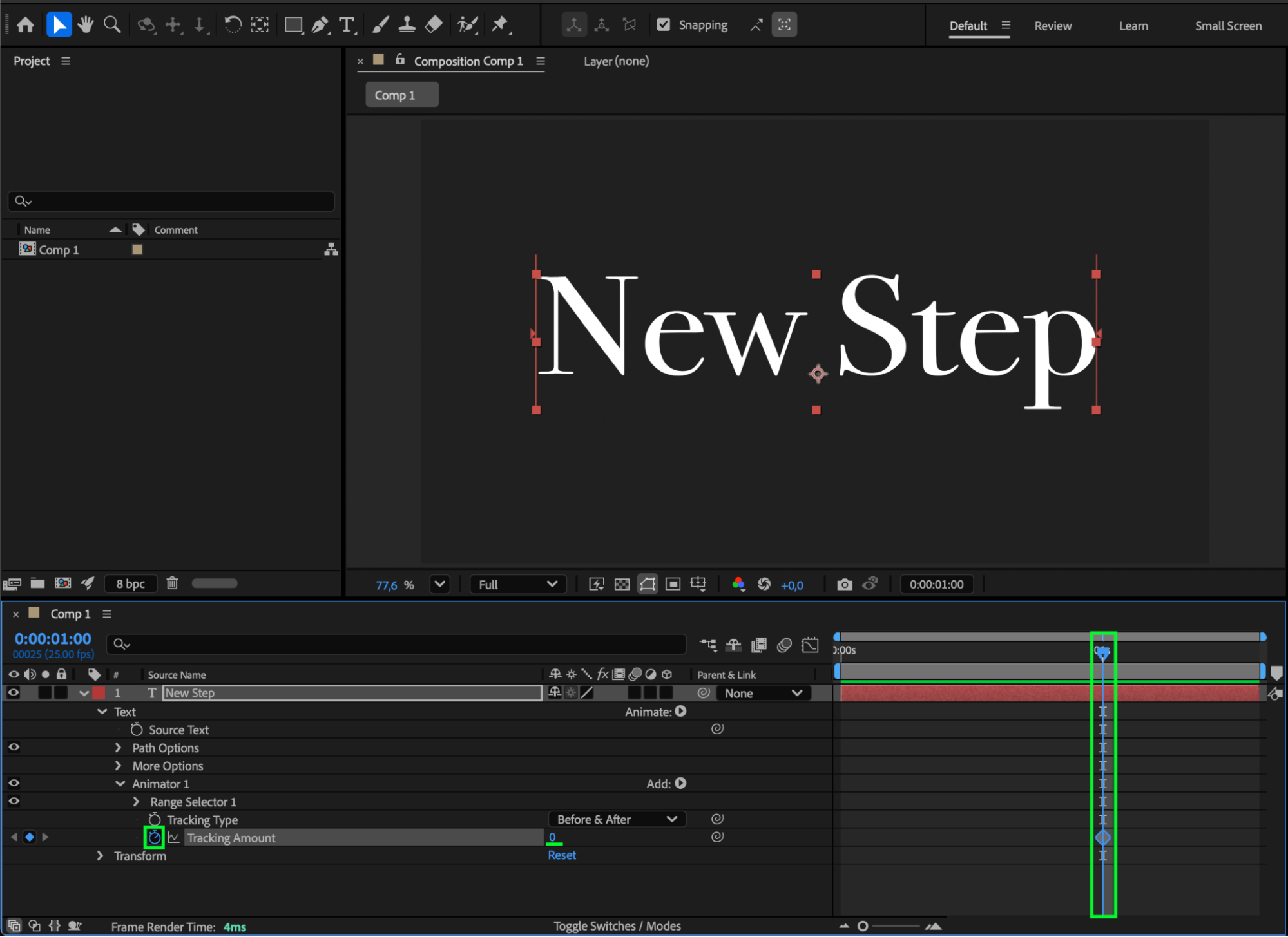Viewport: 1288px width, 937px height.
Task: Click Toggle Switches / Modes button
Action: [617, 926]
